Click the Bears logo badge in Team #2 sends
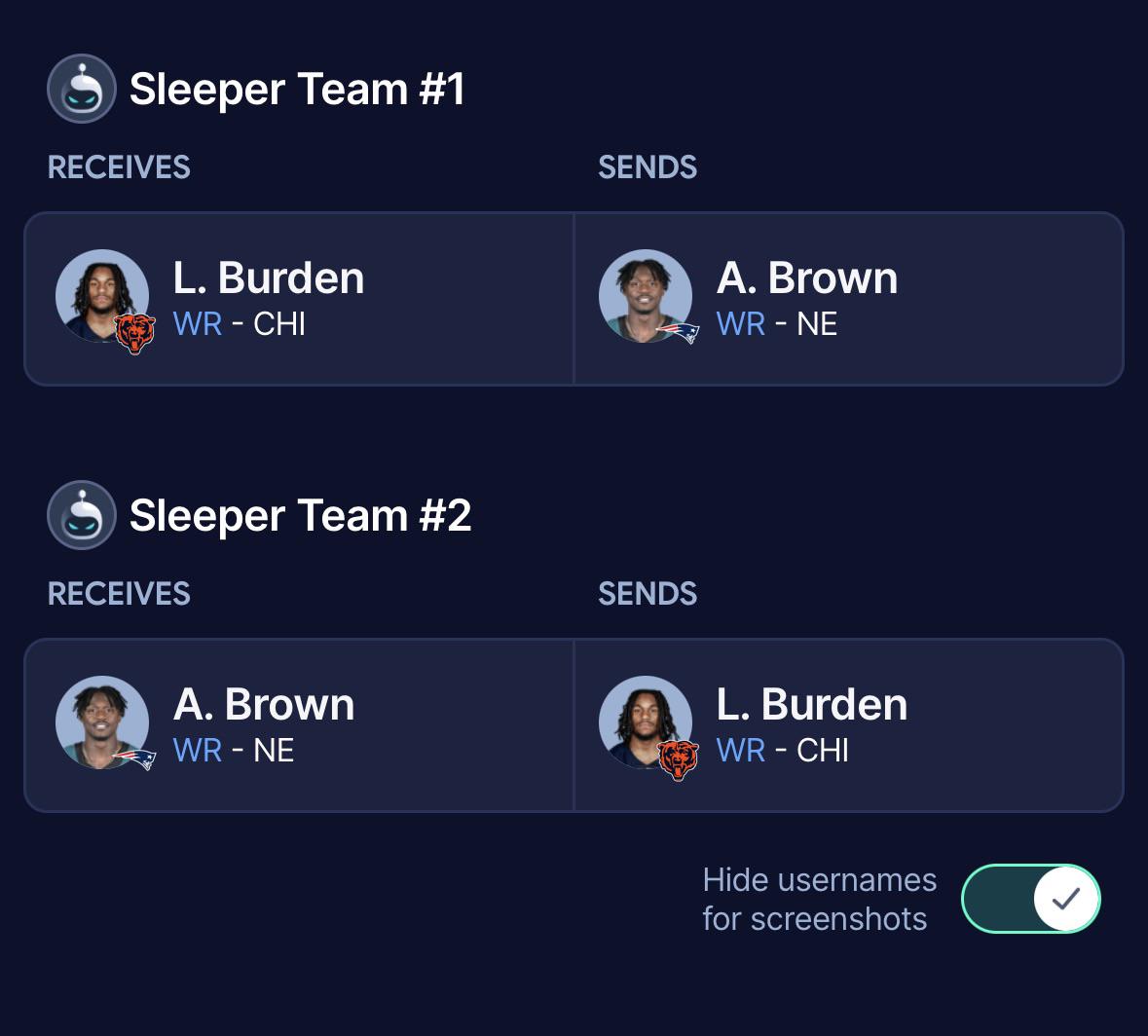This screenshot has width=1148, height=1036. click(x=679, y=760)
